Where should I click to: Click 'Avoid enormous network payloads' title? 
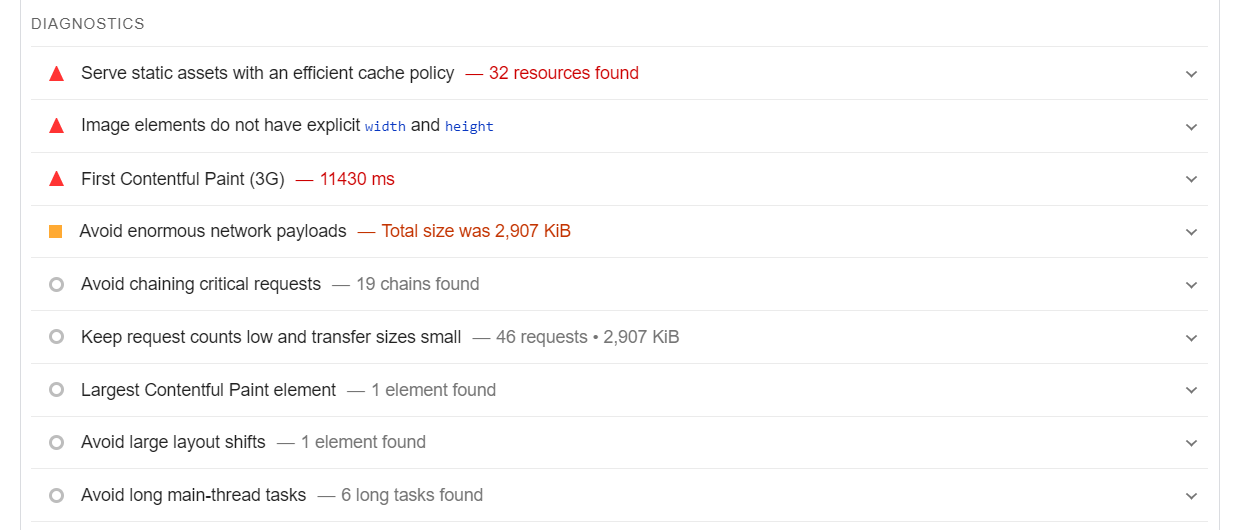[213, 231]
